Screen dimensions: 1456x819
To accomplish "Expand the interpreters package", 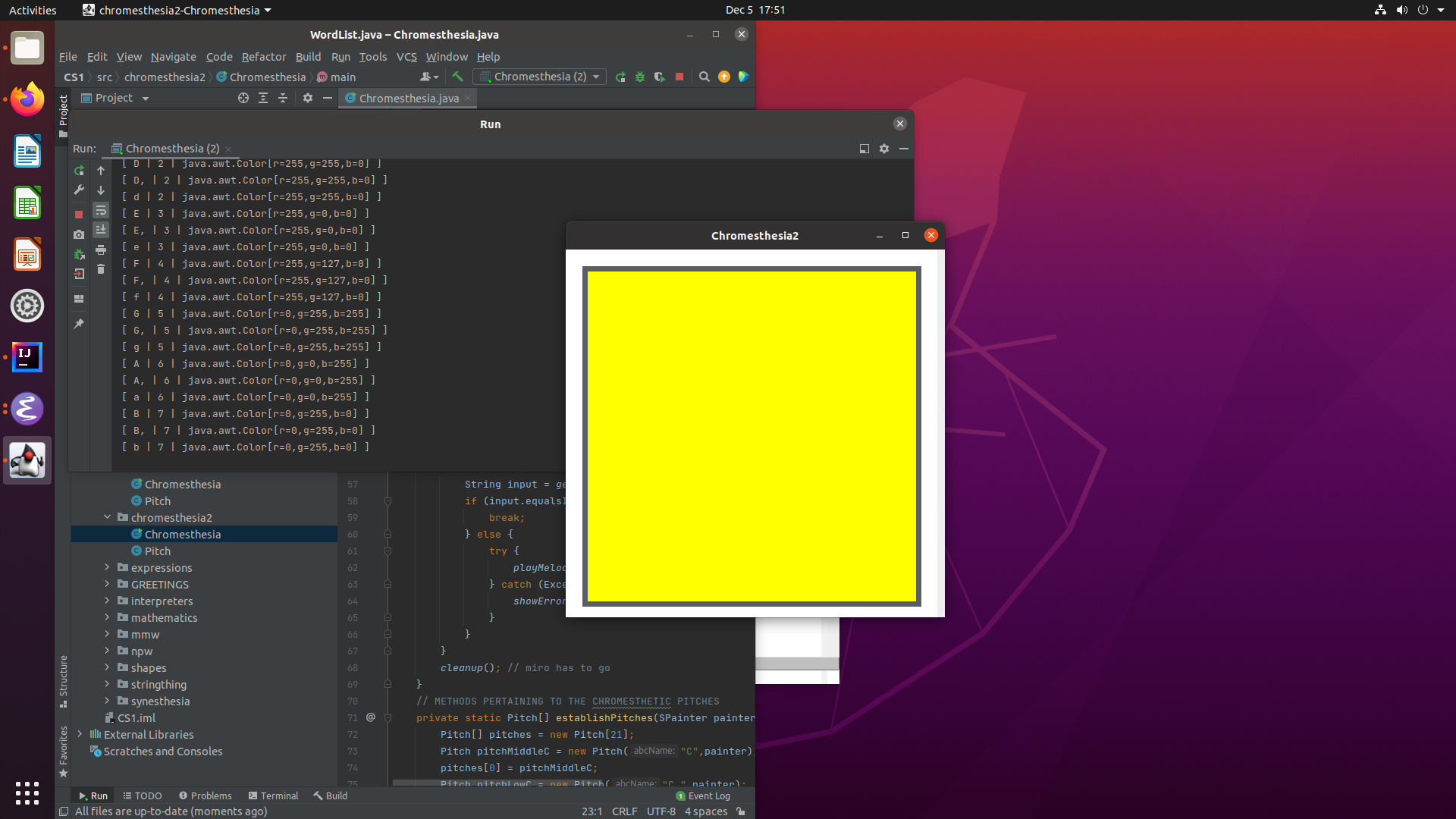I will coord(107,601).
